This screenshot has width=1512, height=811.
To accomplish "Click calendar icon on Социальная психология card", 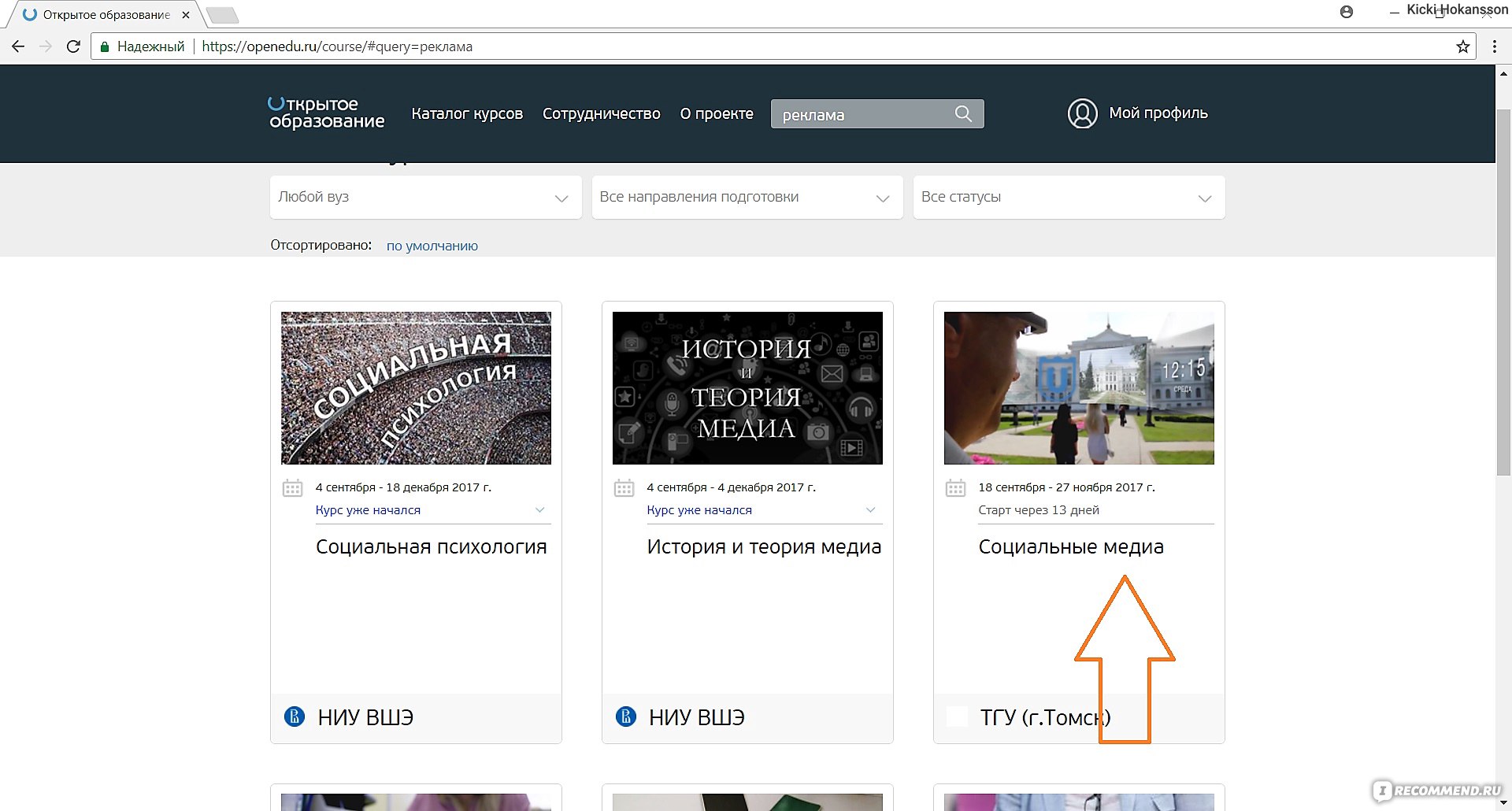I will tap(292, 488).
